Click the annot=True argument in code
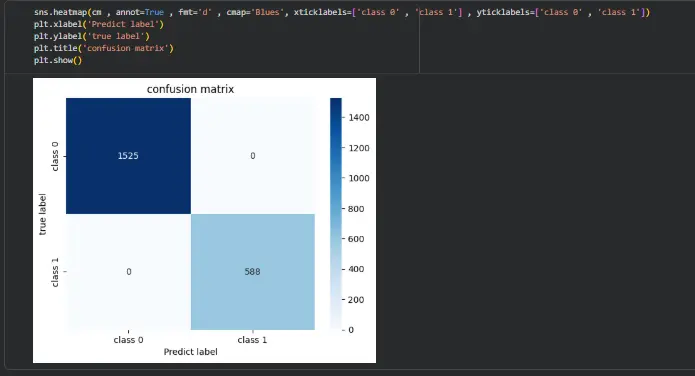The image size is (695, 376). pyautogui.click(x=140, y=12)
